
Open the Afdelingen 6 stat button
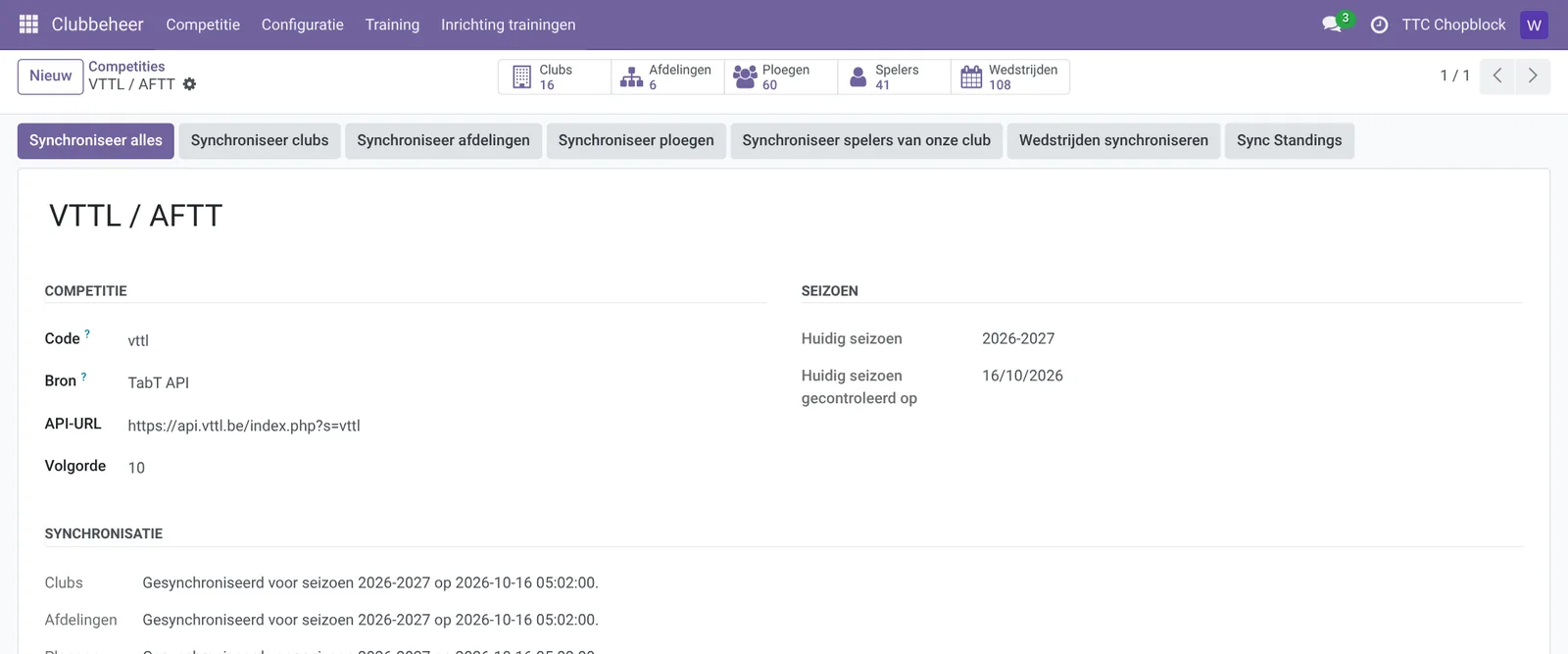pos(667,76)
